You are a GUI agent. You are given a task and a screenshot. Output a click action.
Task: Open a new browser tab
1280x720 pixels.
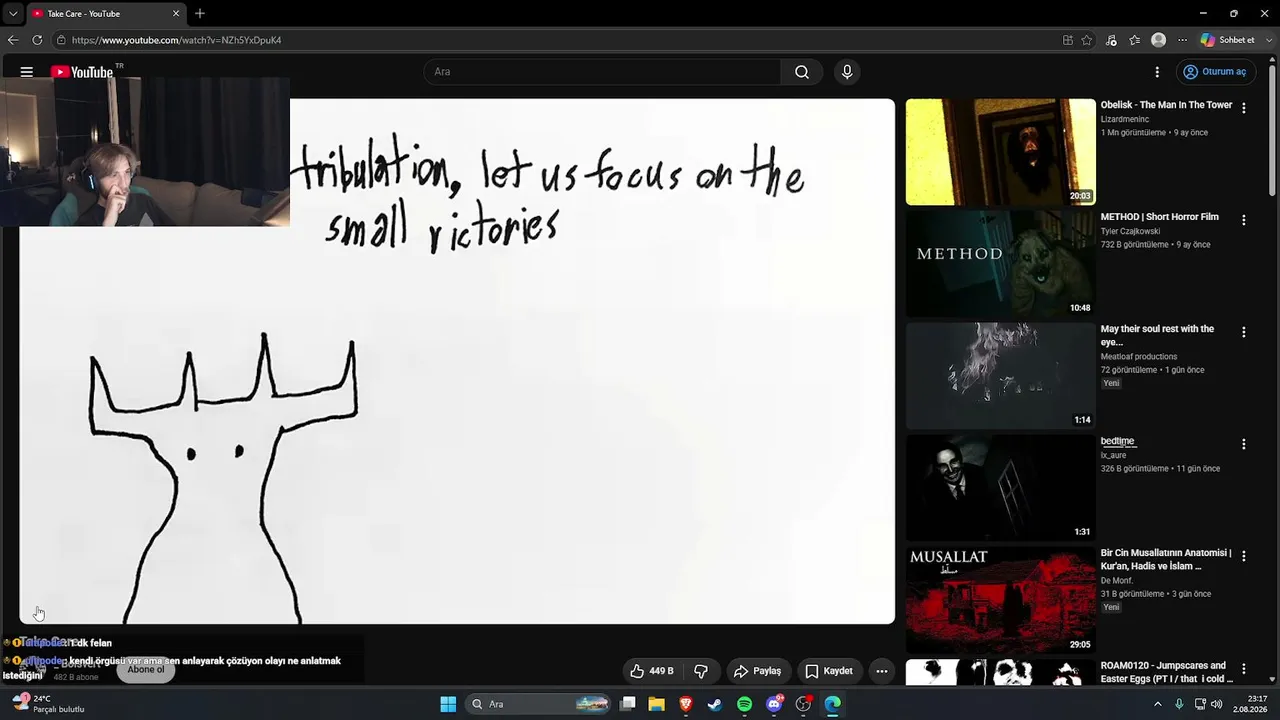click(200, 13)
